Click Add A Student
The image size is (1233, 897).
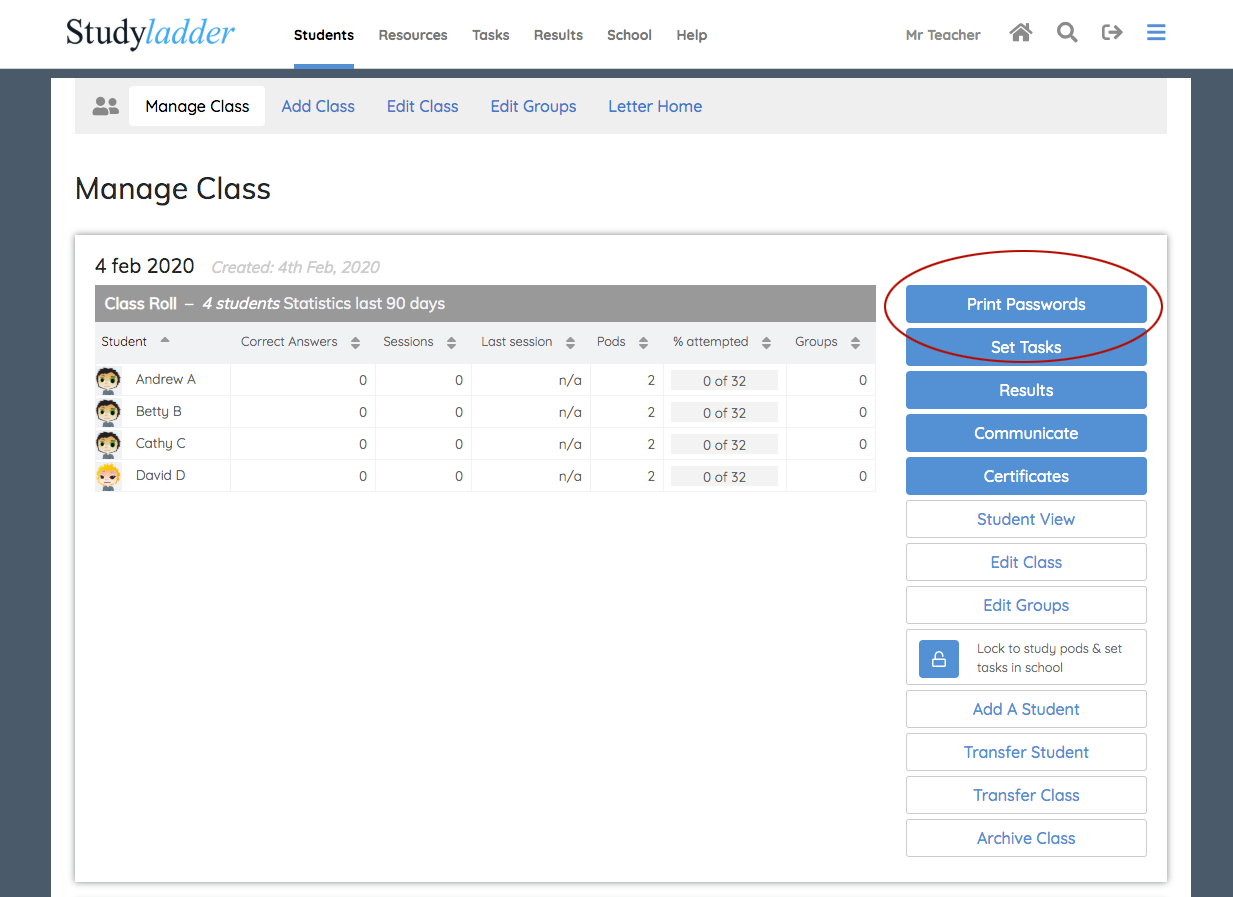(x=1026, y=709)
